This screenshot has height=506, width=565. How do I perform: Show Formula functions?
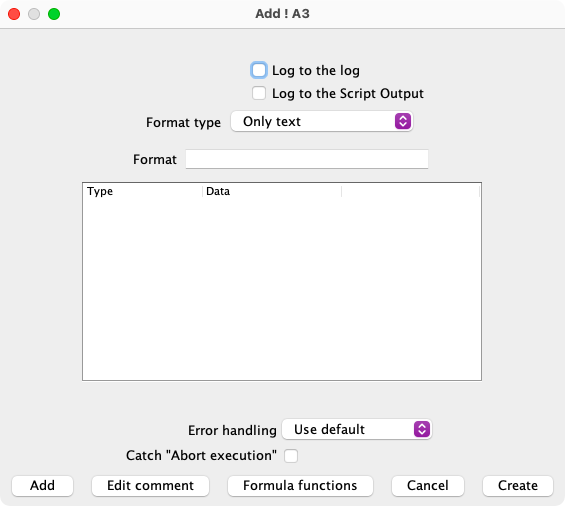[300, 485]
